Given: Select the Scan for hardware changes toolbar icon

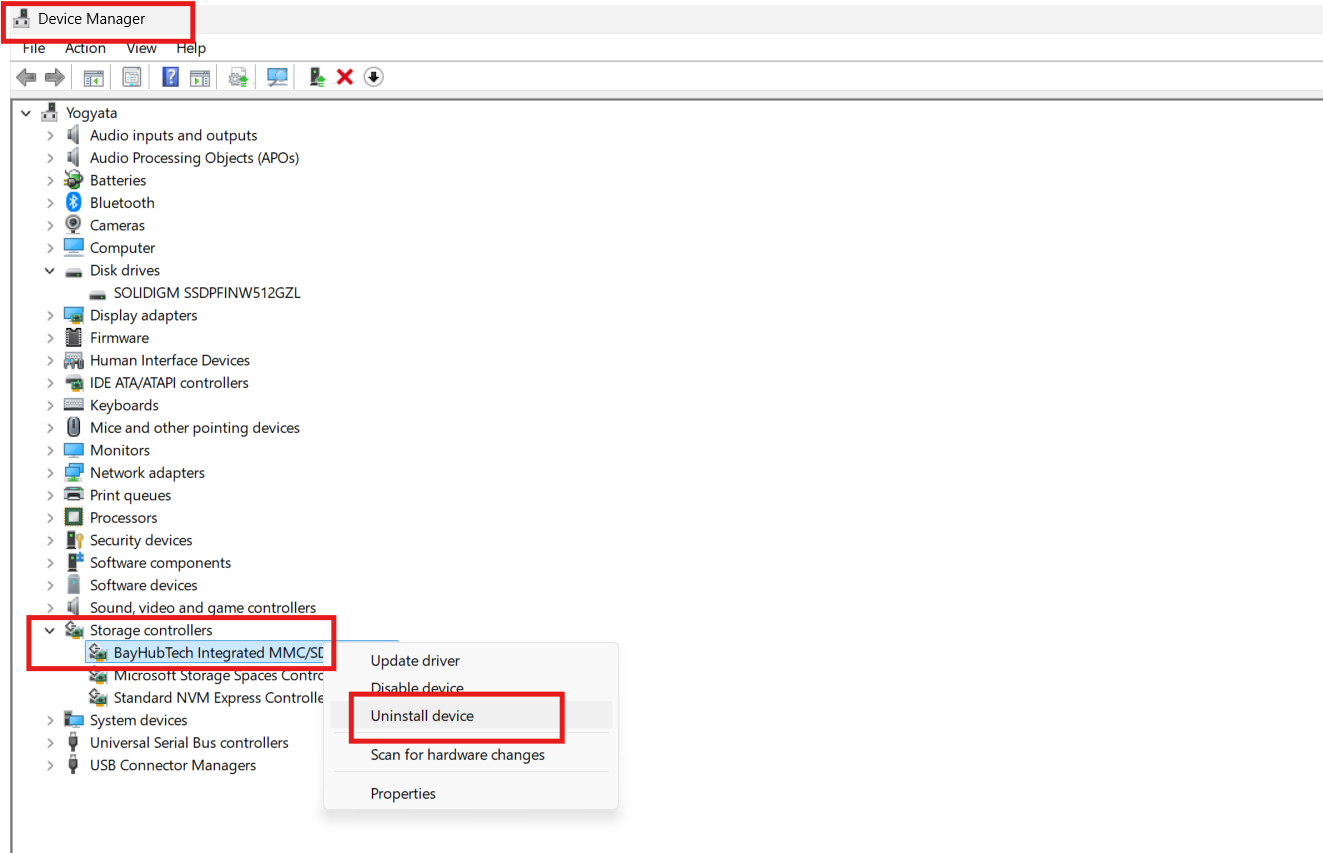Looking at the screenshot, I should (x=277, y=77).
